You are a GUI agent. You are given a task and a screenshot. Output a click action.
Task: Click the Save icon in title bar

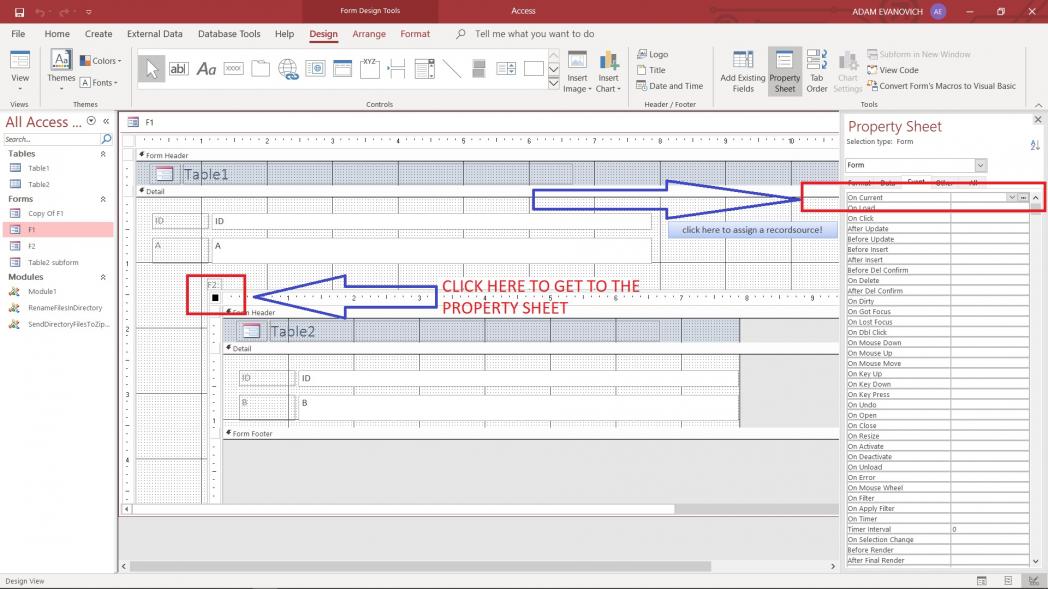(x=19, y=11)
